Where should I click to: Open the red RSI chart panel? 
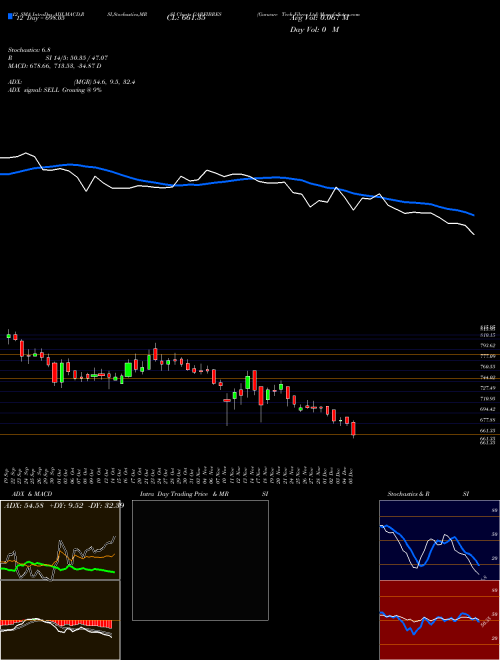(439, 620)
